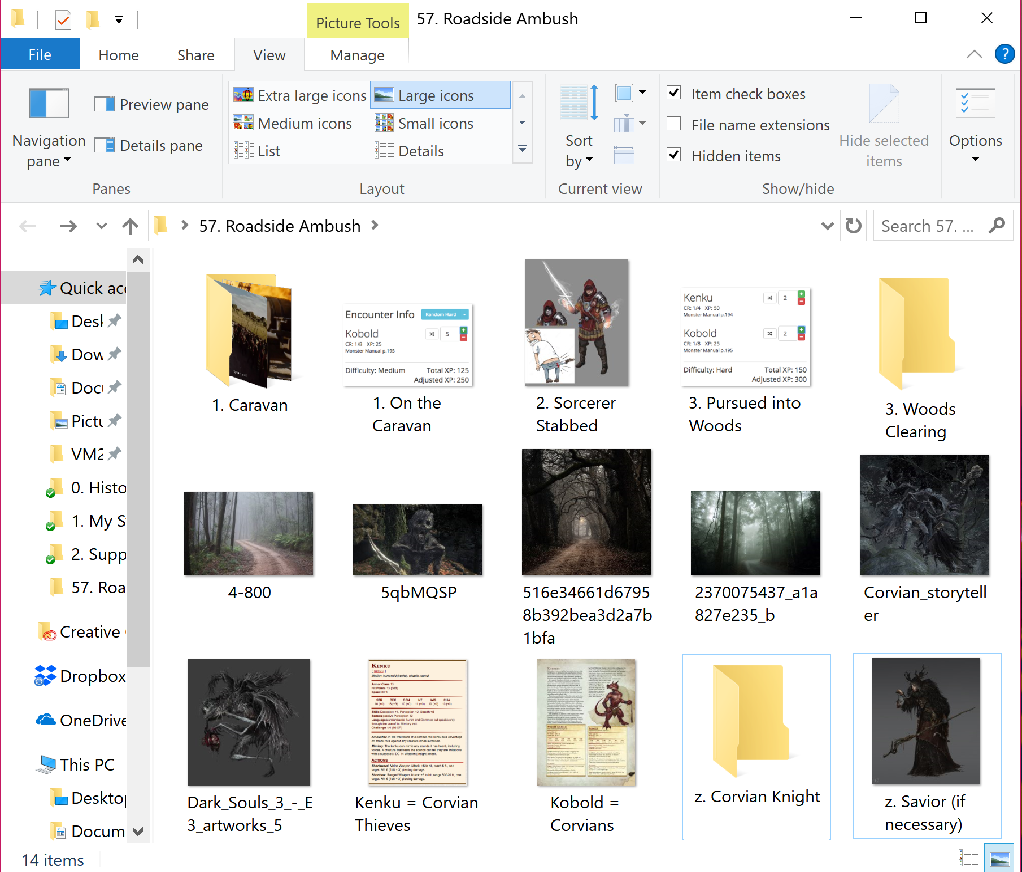Select Small icons layout
Image resolution: width=1022 pixels, height=872 pixels.
(x=424, y=123)
